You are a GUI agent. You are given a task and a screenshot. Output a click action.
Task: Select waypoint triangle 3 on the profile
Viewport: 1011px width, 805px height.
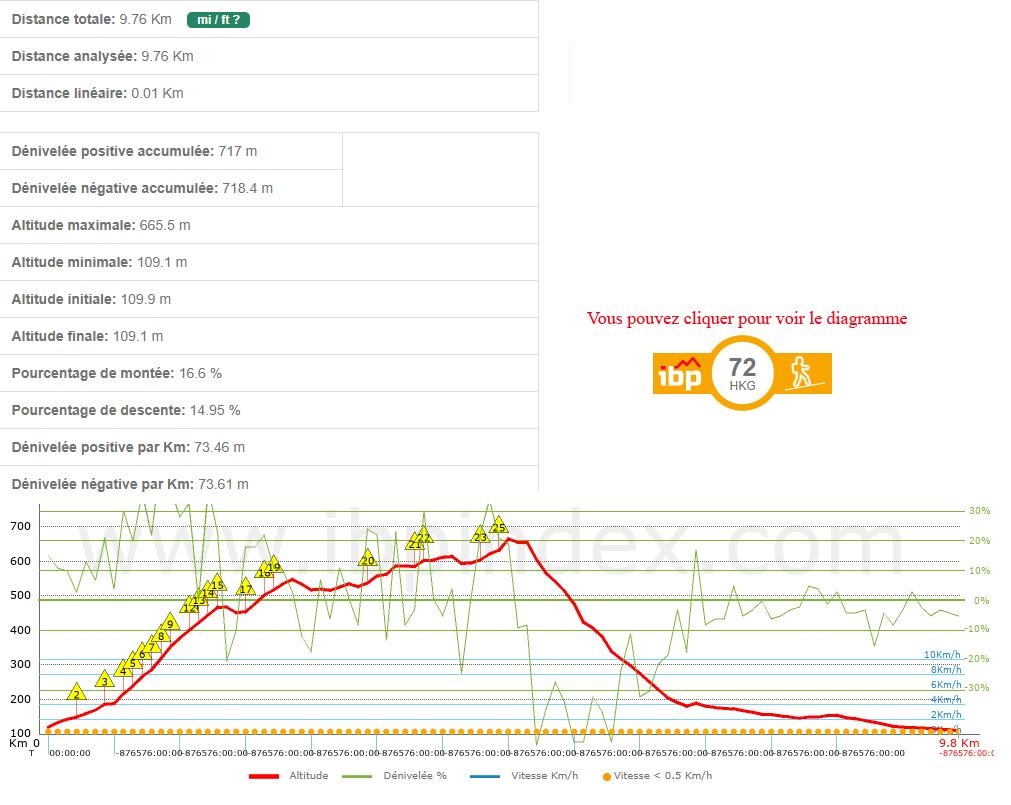tap(105, 681)
